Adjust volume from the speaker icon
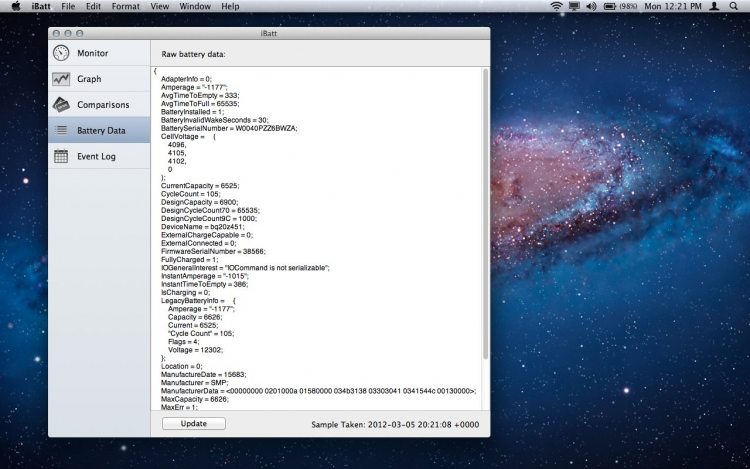 (592, 6)
